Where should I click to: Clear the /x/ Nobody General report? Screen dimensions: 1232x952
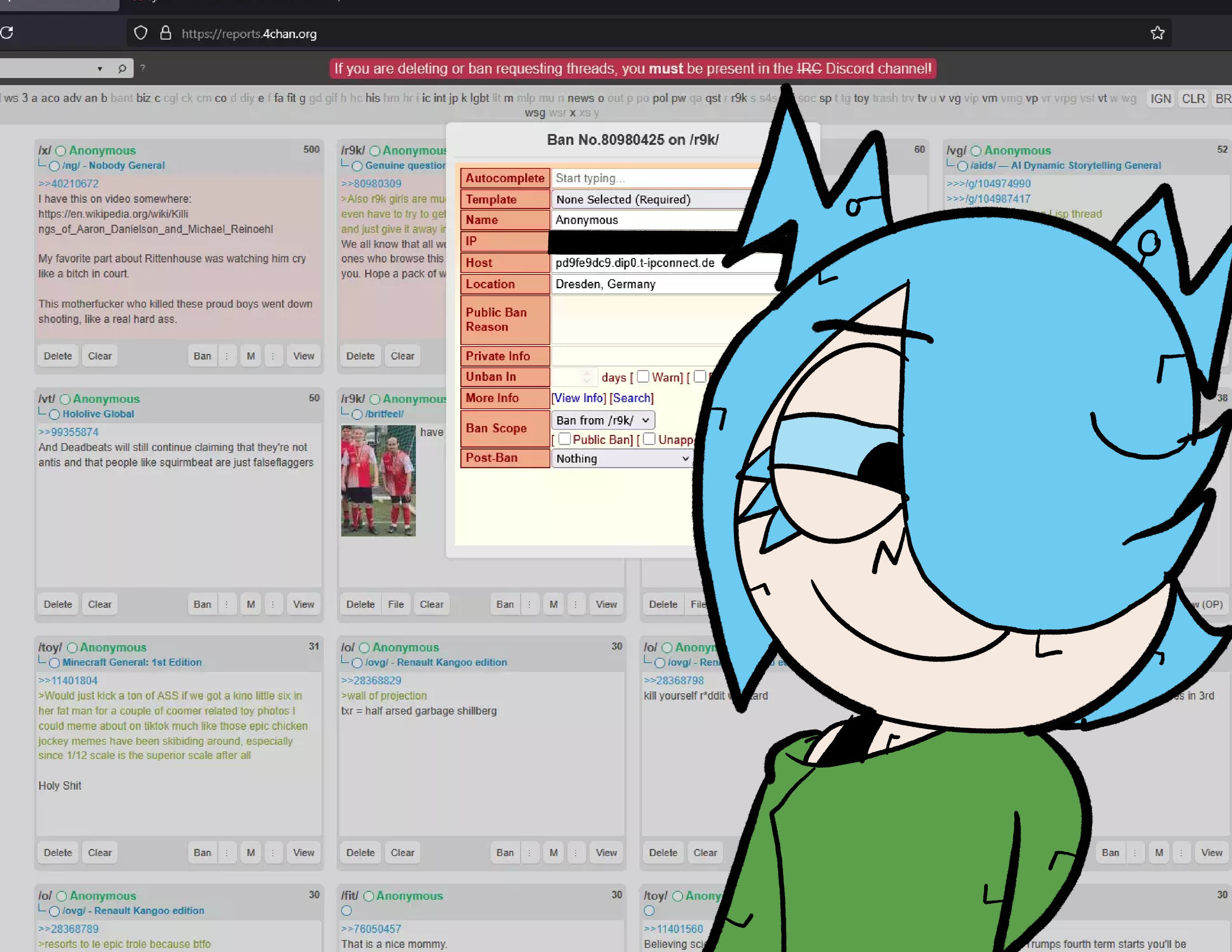(100, 356)
